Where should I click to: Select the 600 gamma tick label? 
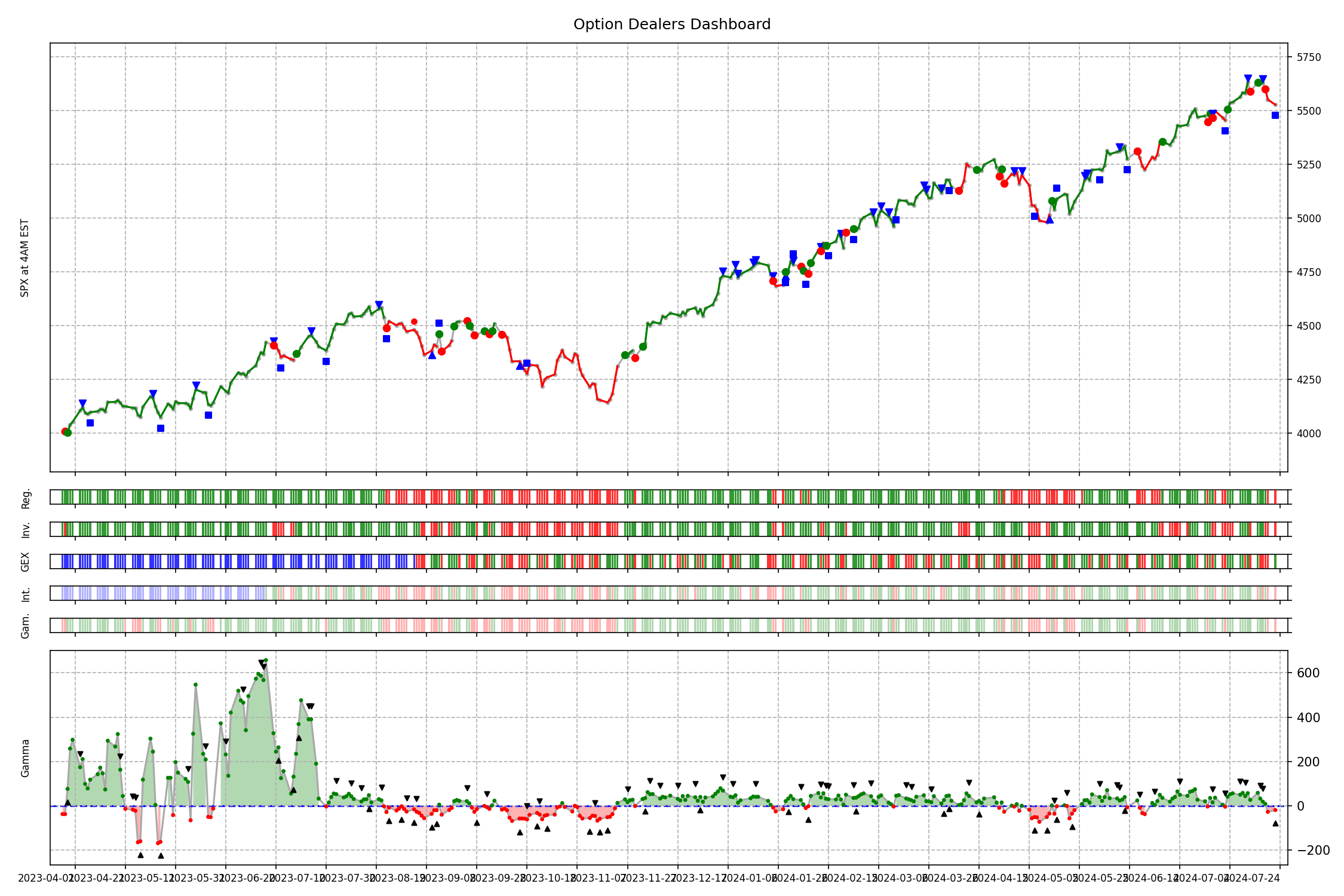click(x=1308, y=673)
